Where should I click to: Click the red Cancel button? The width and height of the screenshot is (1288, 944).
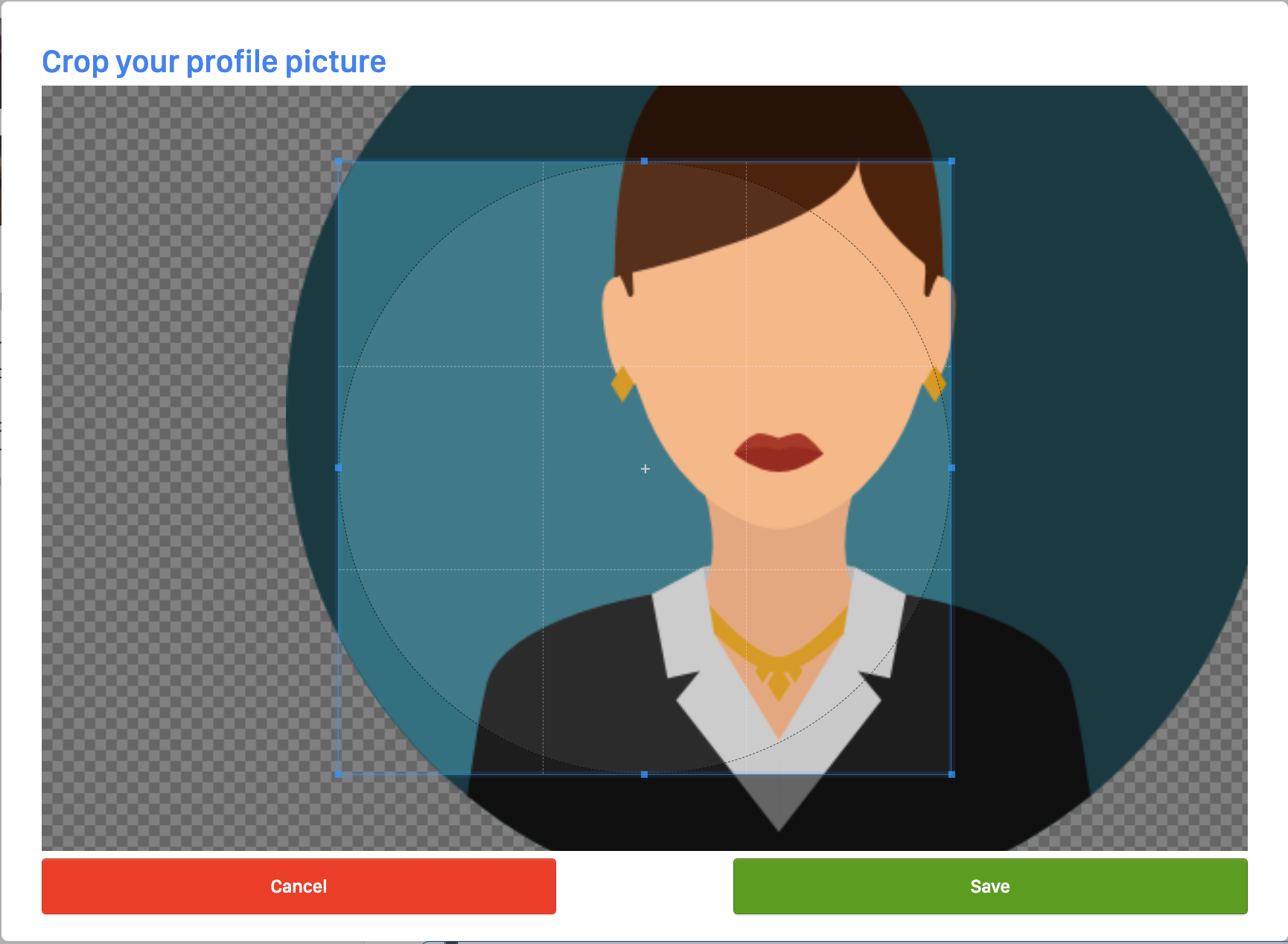pos(299,886)
